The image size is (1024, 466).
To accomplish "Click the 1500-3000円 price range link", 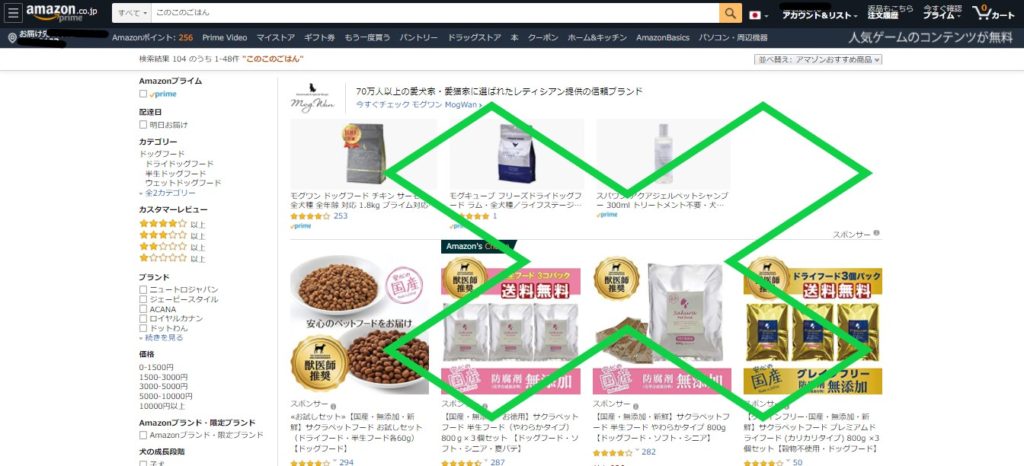I will click(x=163, y=377).
